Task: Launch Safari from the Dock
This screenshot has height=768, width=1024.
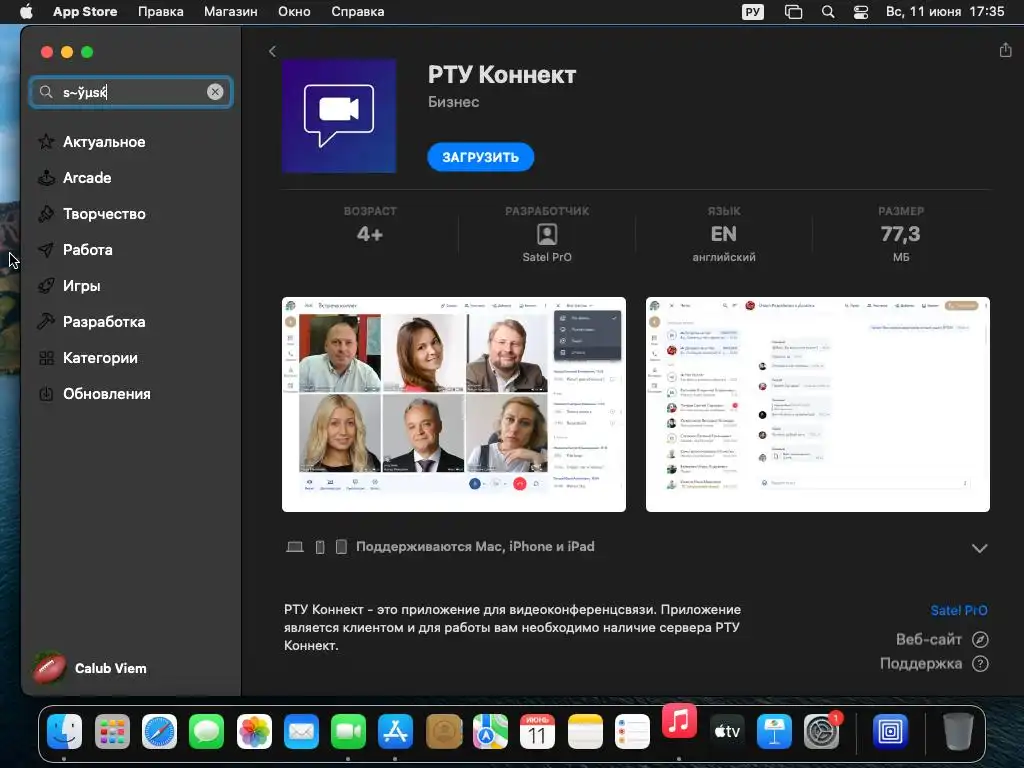Action: (x=159, y=731)
